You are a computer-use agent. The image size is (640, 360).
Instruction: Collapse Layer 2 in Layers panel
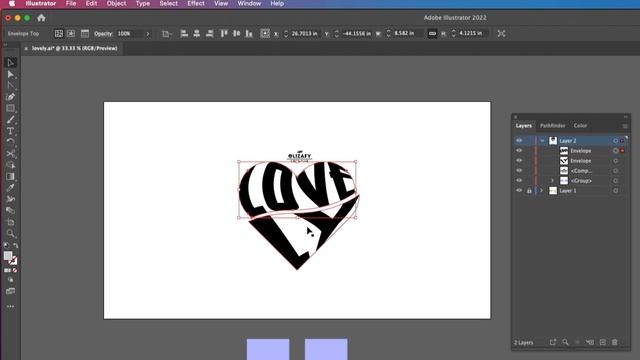542,140
